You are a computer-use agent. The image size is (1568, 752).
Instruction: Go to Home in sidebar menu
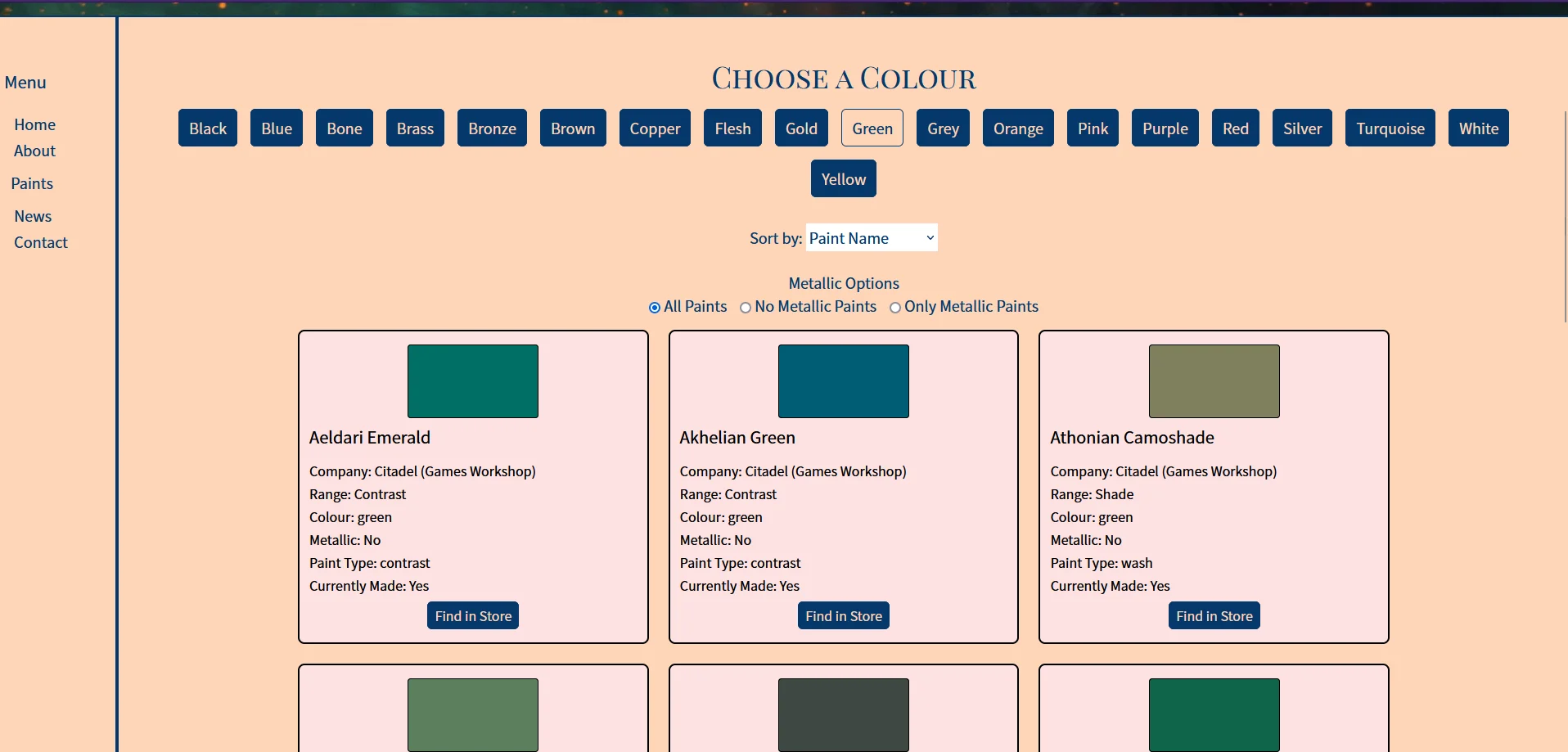click(x=34, y=124)
